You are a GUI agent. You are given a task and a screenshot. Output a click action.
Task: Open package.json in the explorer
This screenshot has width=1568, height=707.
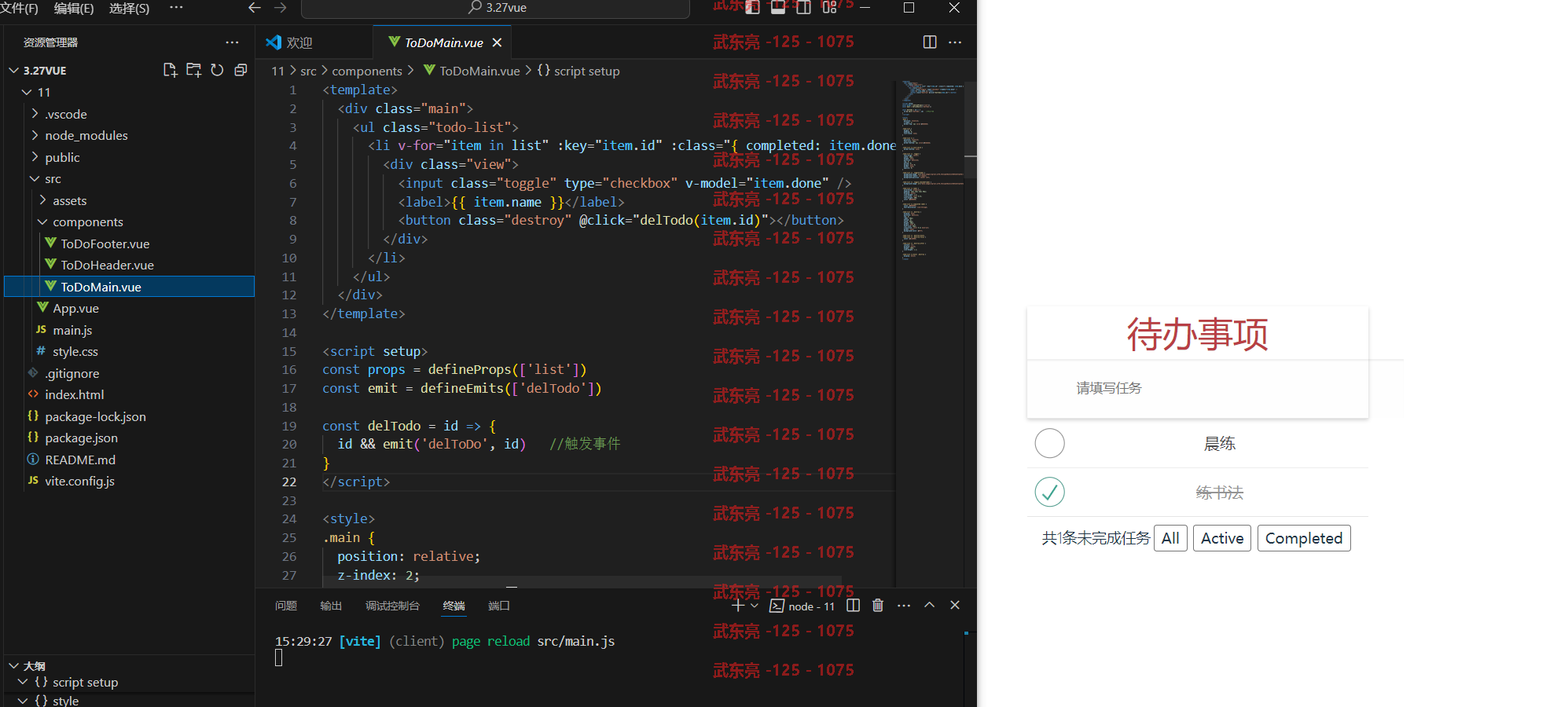click(x=81, y=438)
